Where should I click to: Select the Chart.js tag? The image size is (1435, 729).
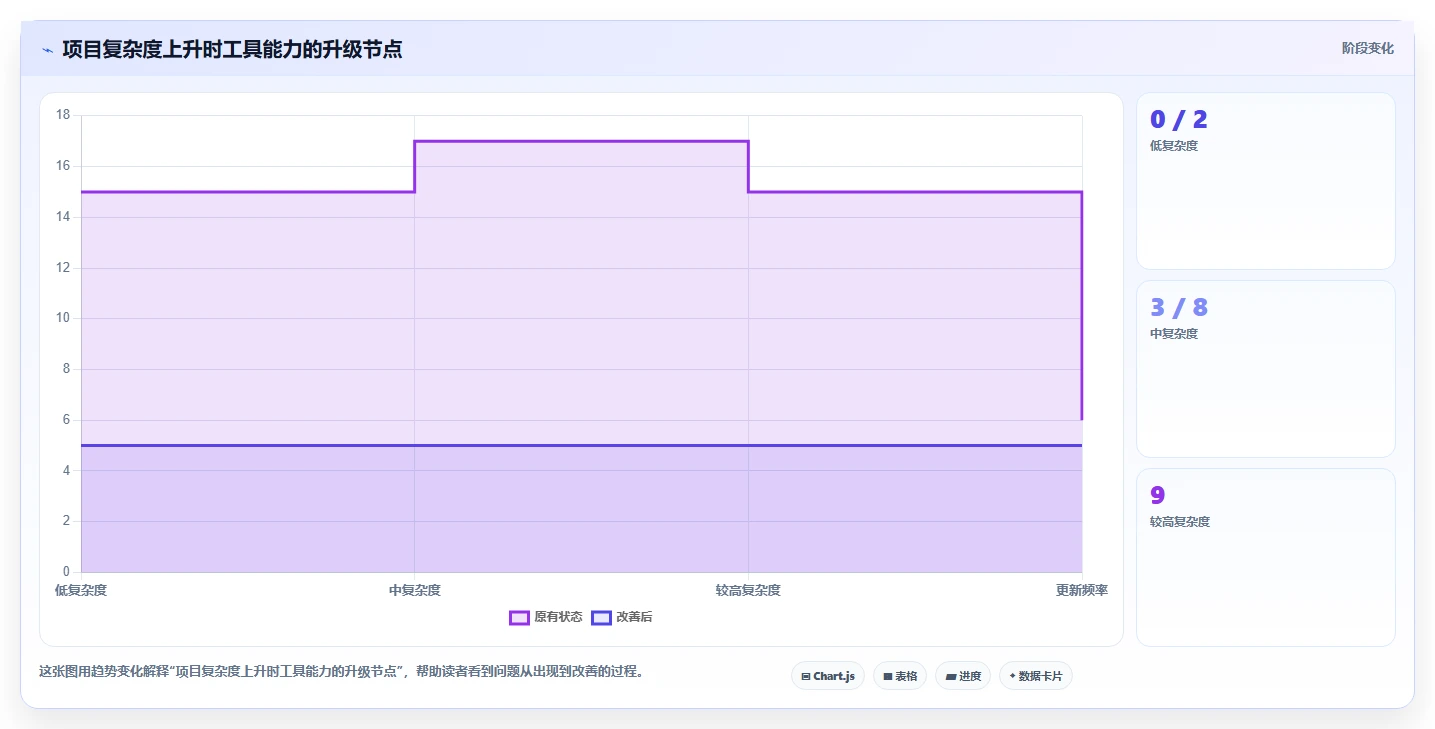[x=828, y=676]
